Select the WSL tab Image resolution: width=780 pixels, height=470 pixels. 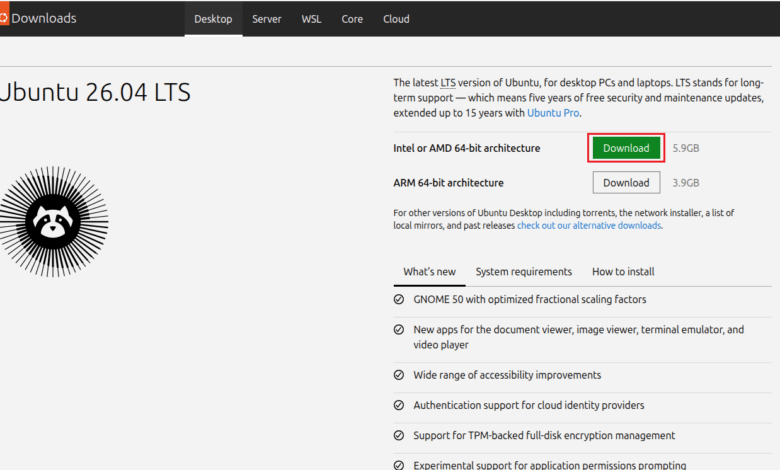click(x=311, y=19)
